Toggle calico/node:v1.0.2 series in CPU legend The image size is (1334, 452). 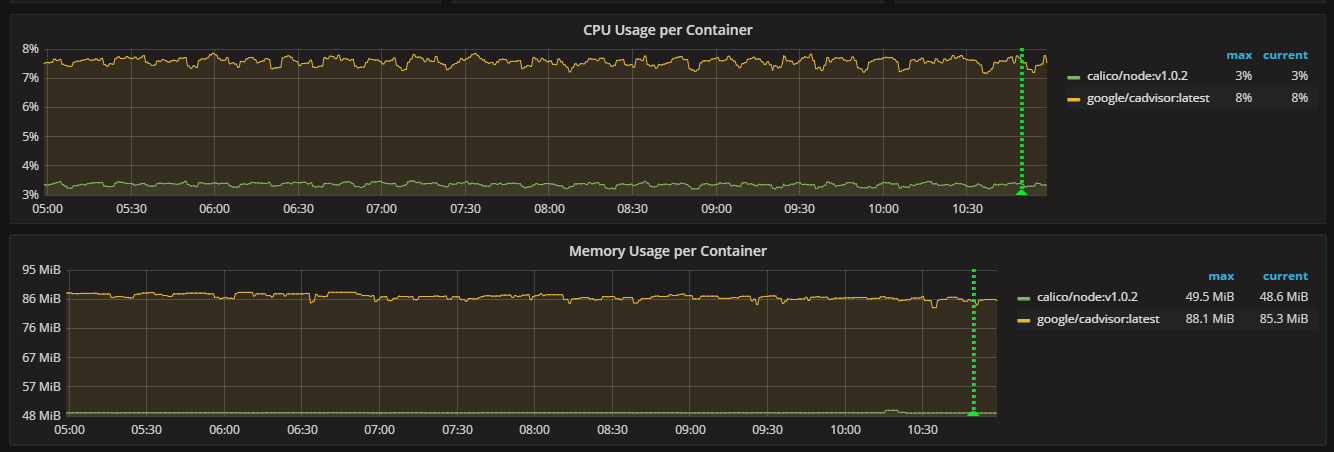click(x=1139, y=76)
